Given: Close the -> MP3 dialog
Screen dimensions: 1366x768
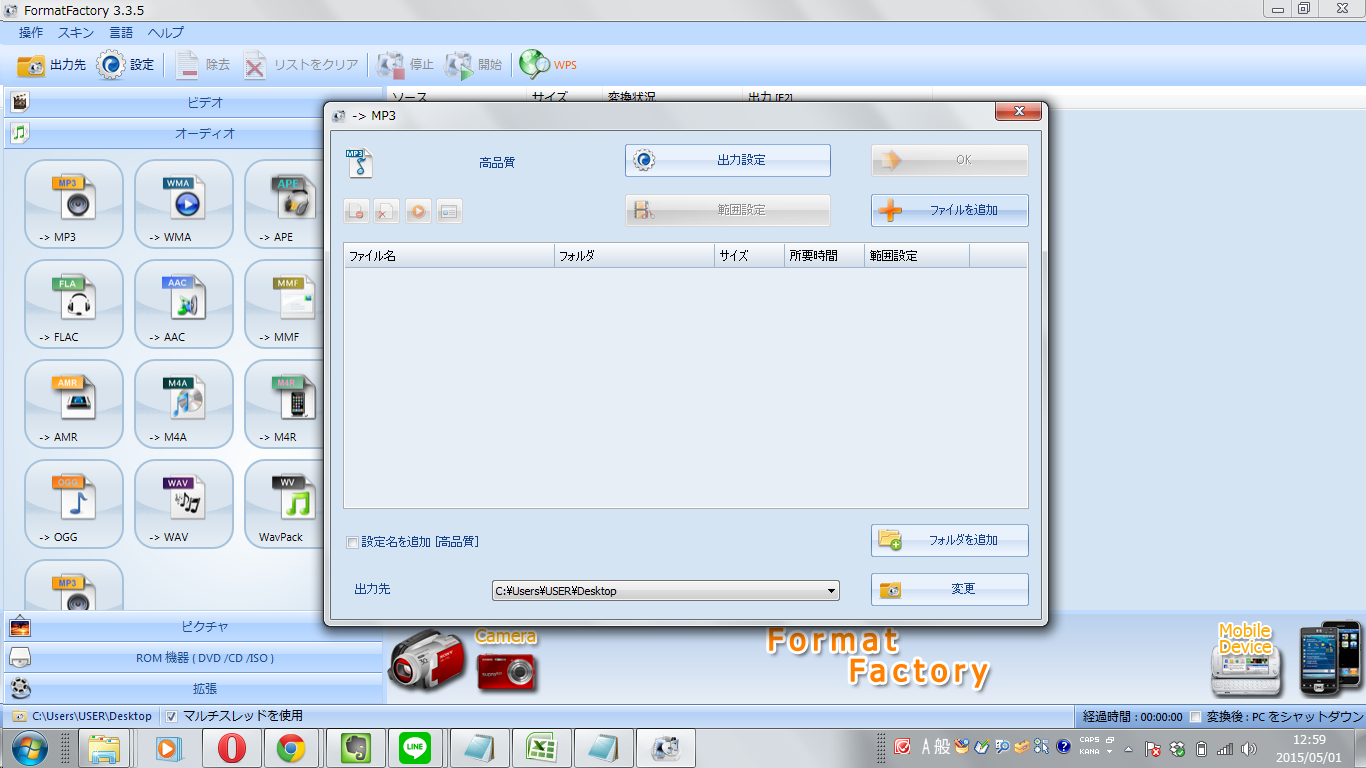Looking at the screenshot, I should click(x=1019, y=111).
